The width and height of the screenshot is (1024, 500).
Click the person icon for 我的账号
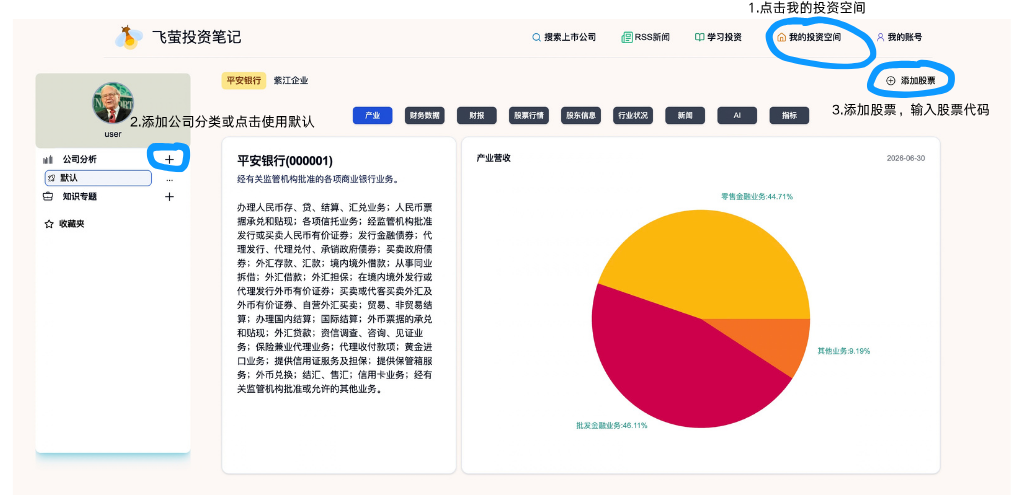tap(880, 37)
